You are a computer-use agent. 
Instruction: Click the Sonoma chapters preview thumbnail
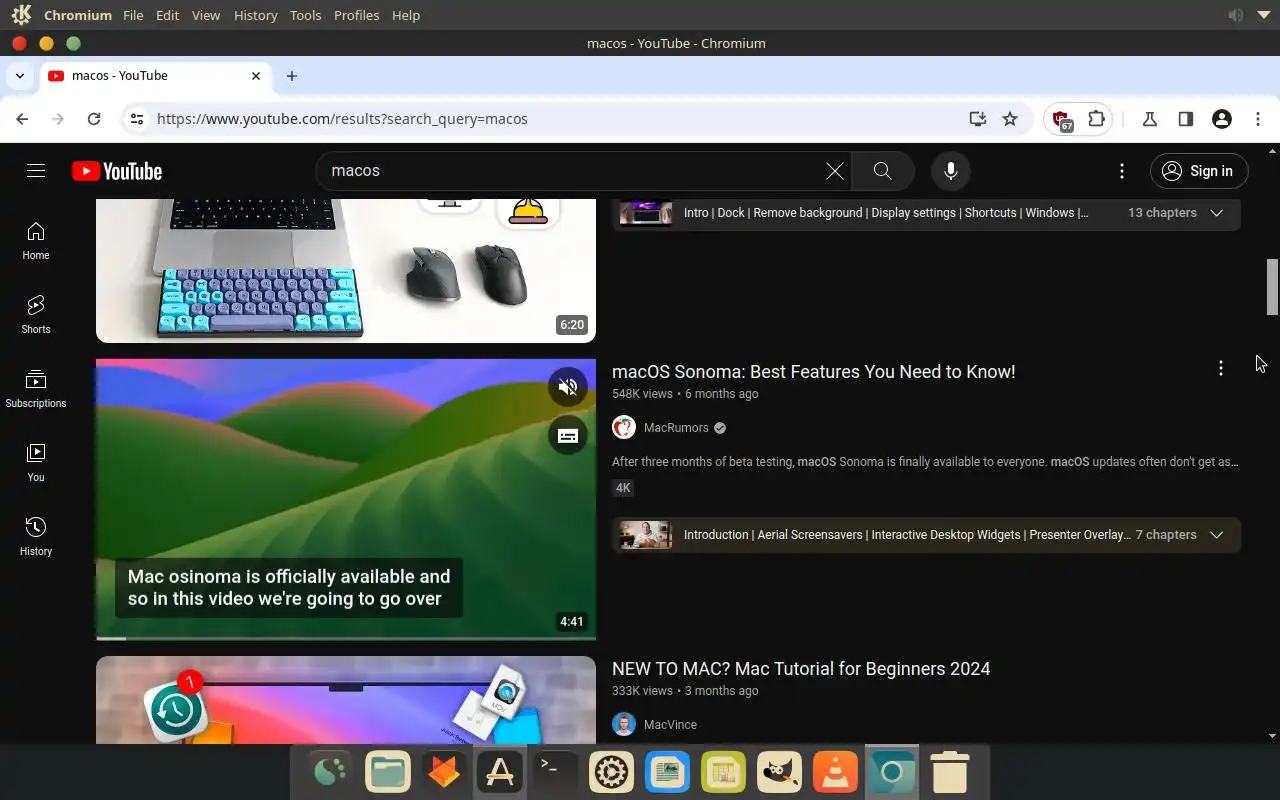pos(645,535)
